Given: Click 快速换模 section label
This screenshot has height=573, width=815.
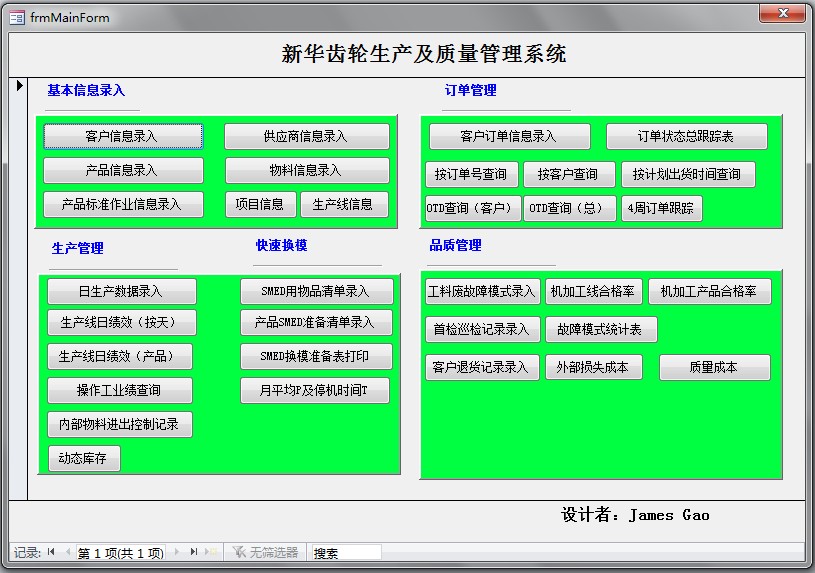Looking at the screenshot, I should tap(281, 245).
